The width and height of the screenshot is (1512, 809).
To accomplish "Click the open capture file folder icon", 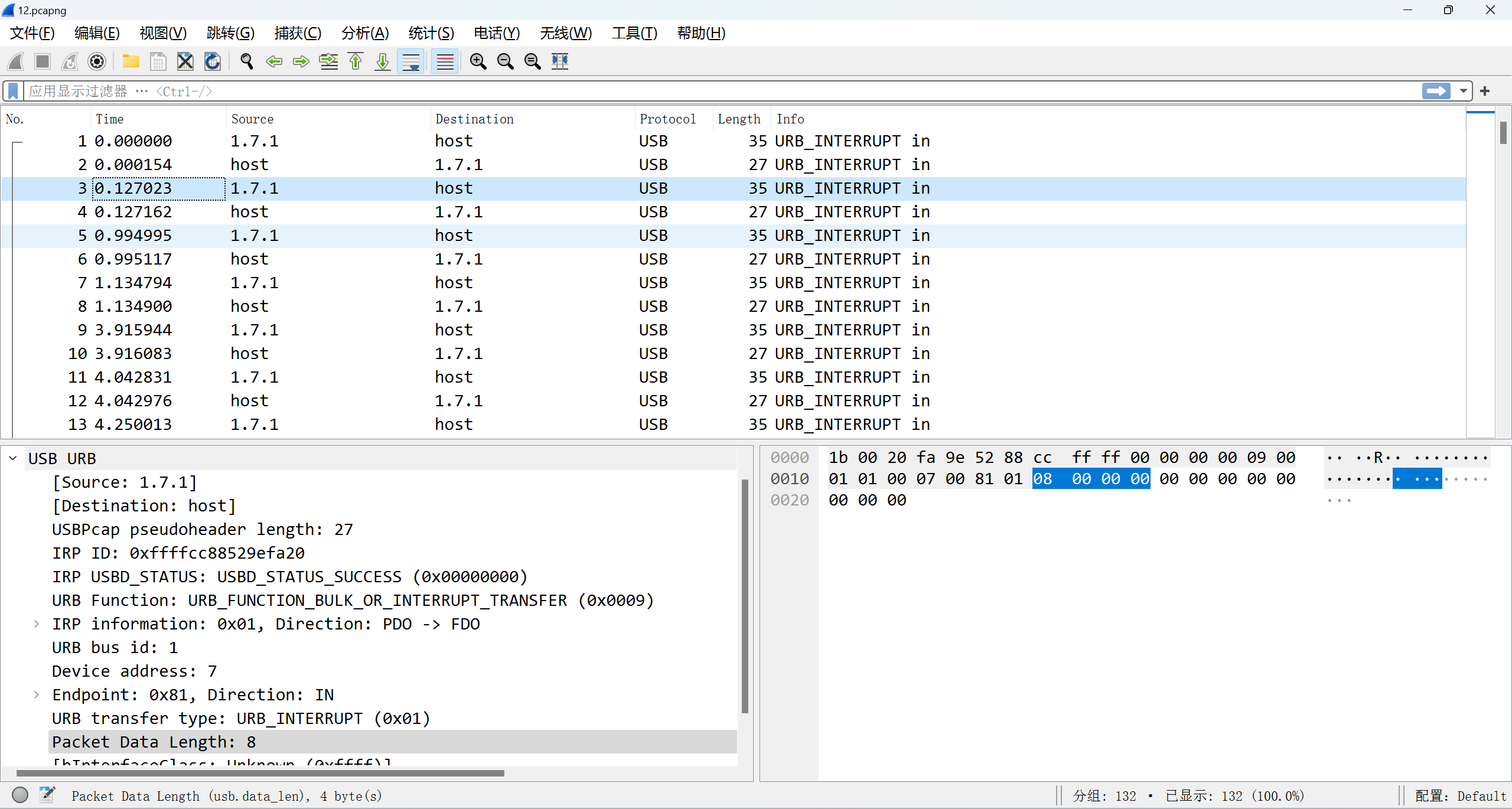I will [x=131, y=61].
